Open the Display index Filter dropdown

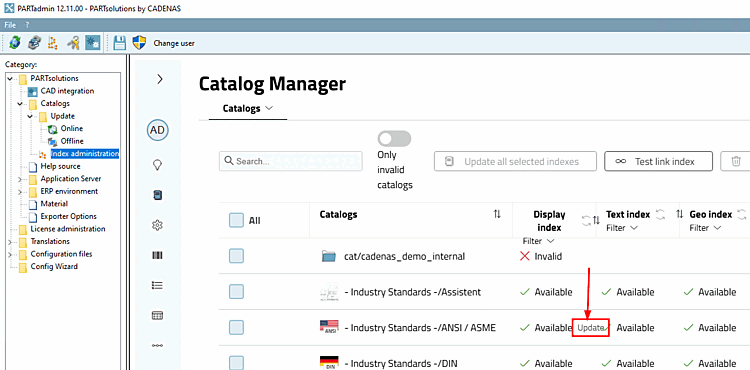click(x=538, y=241)
